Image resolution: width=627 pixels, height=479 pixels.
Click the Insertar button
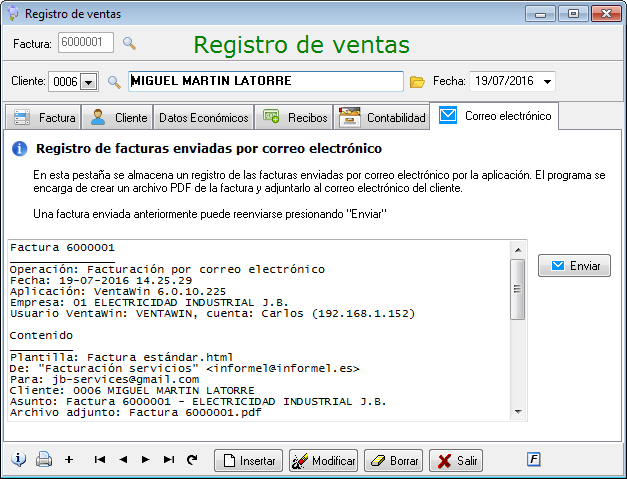click(248, 461)
